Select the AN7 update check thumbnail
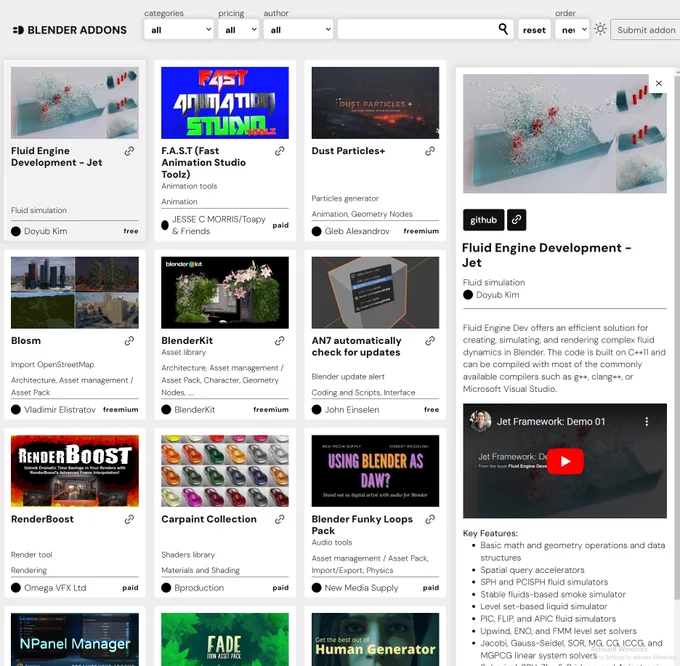This screenshot has height=666, width=680. pos(375,292)
